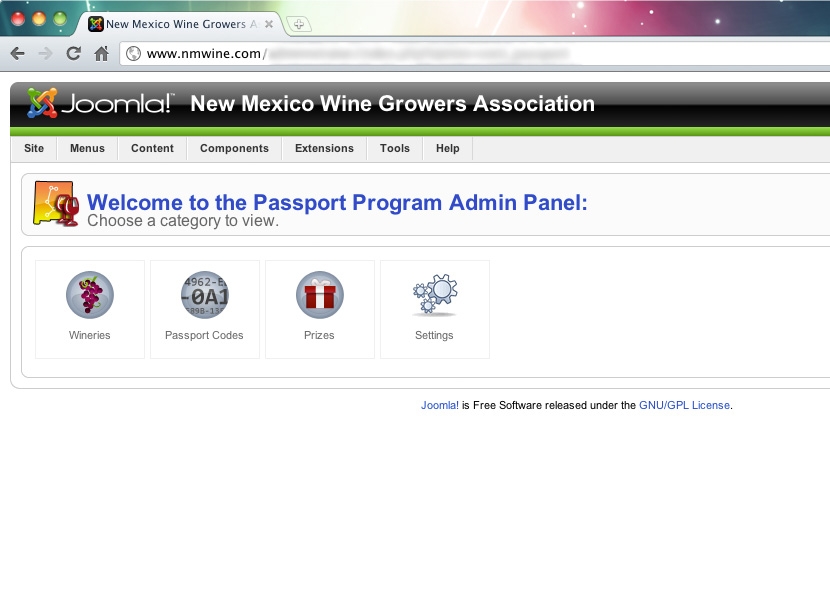Go back with browser back arrow

tap(17, 53)
